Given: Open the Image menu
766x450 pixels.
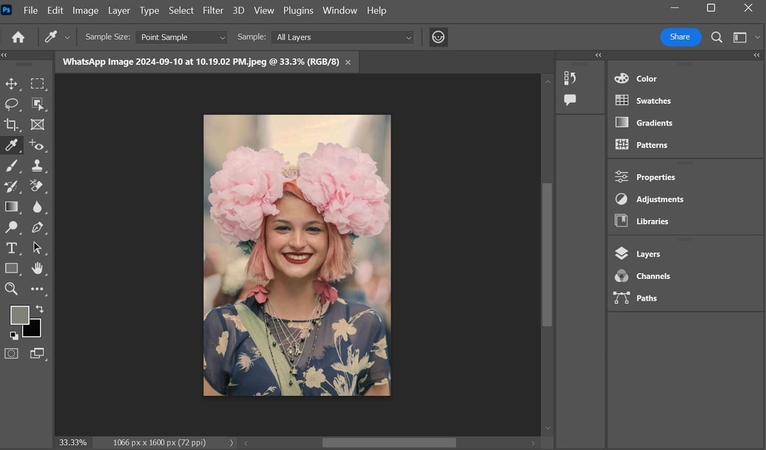Looking at the screenshot, I should 85,10.
